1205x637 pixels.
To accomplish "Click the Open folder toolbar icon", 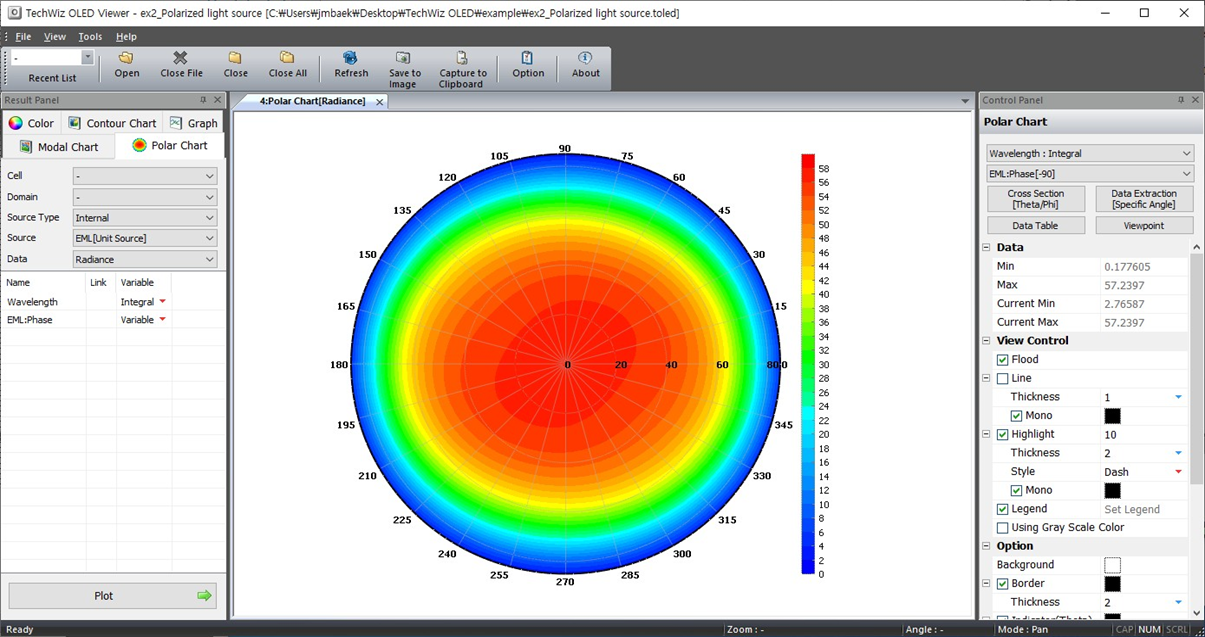I will pos(126,58).
